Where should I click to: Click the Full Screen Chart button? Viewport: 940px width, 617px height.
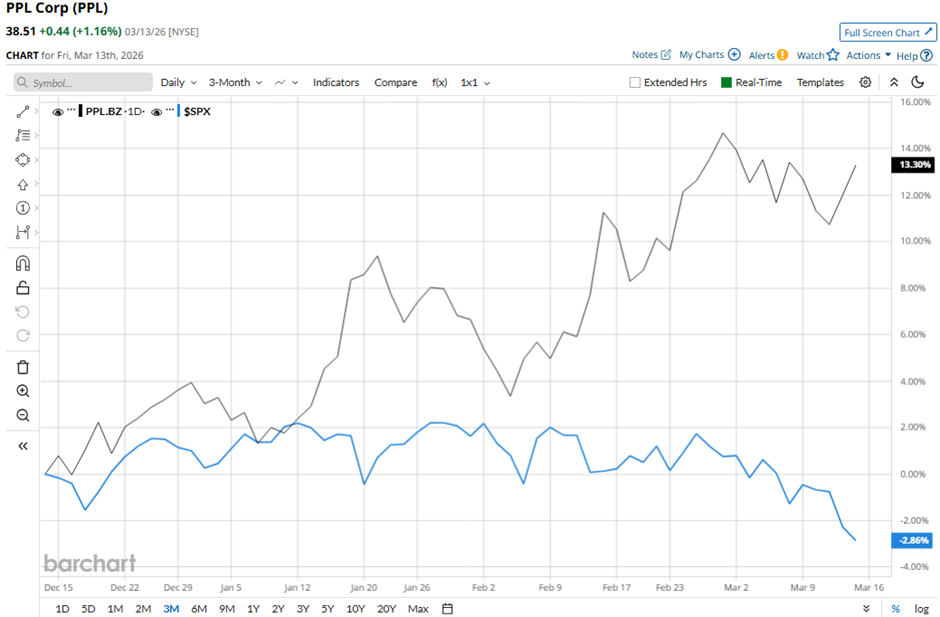(x=886, y=33)
